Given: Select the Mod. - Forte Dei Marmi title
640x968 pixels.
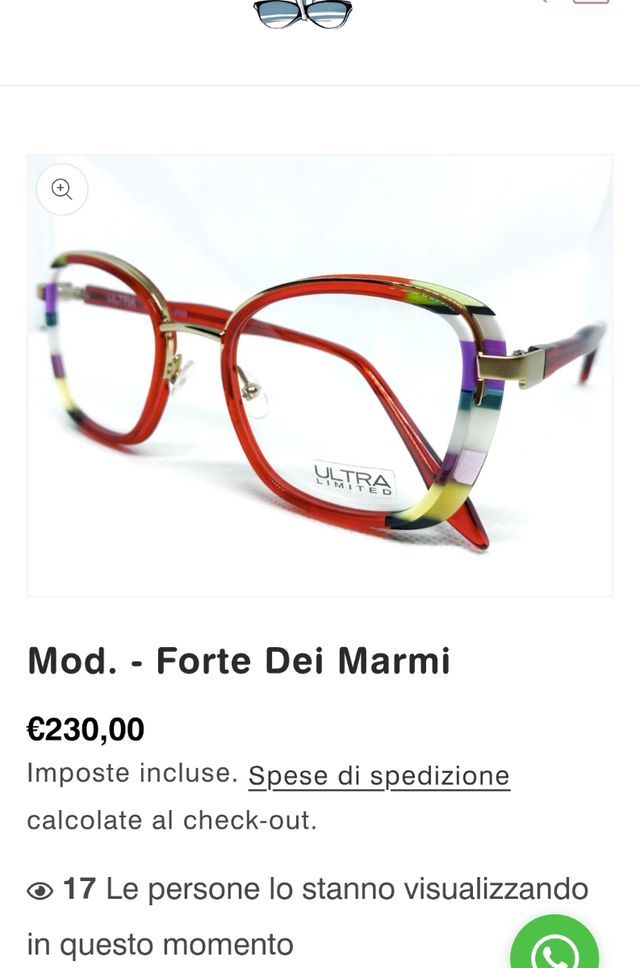Looking at the screenshot, I should pos(239,661).
